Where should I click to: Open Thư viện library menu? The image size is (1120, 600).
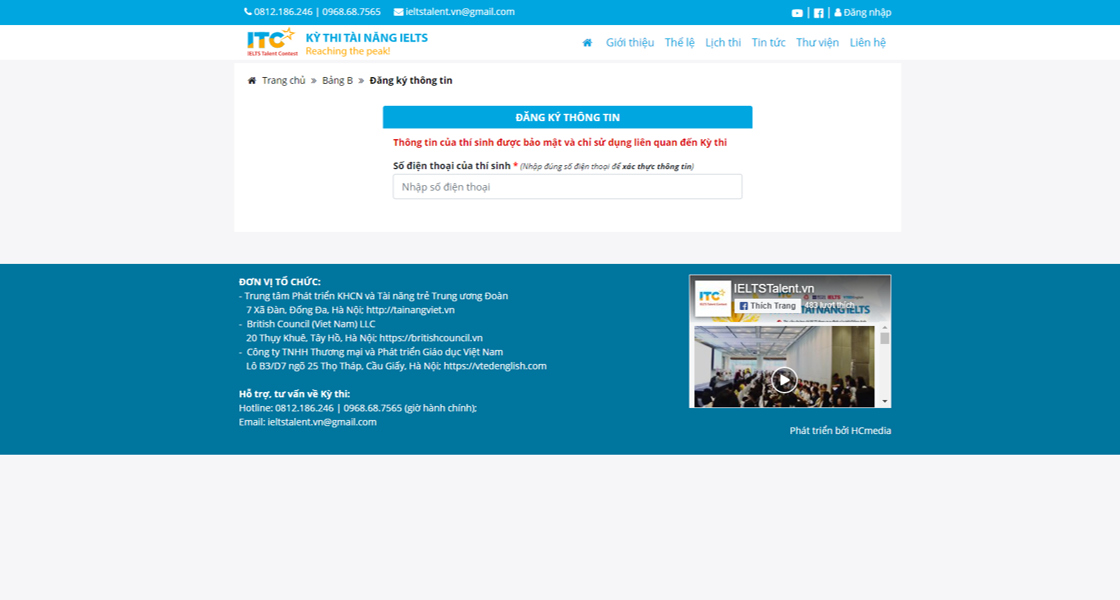tap(817, 42)
